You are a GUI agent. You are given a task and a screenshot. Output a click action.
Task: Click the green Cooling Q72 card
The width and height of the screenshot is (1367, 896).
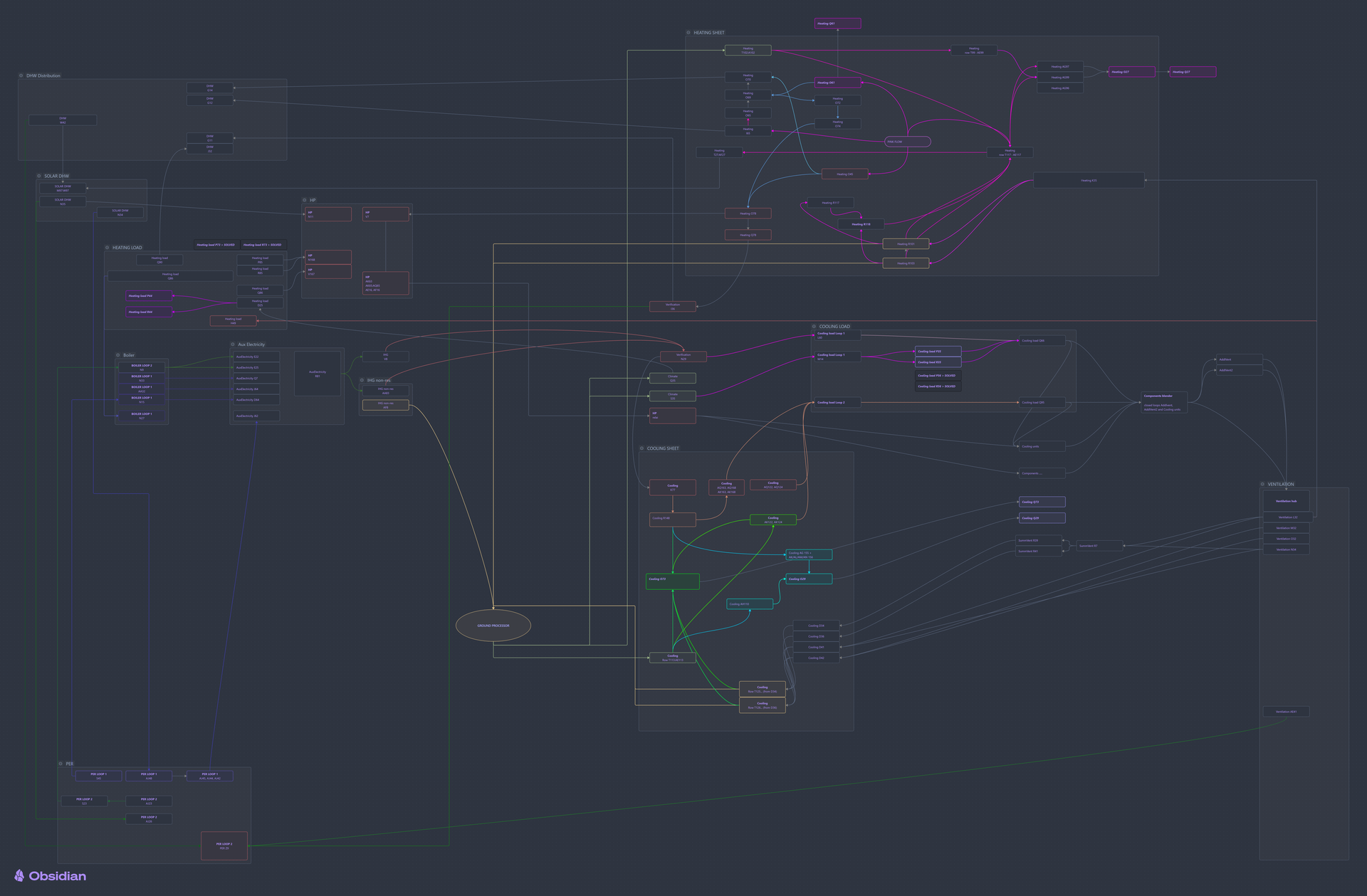(672, 581)
